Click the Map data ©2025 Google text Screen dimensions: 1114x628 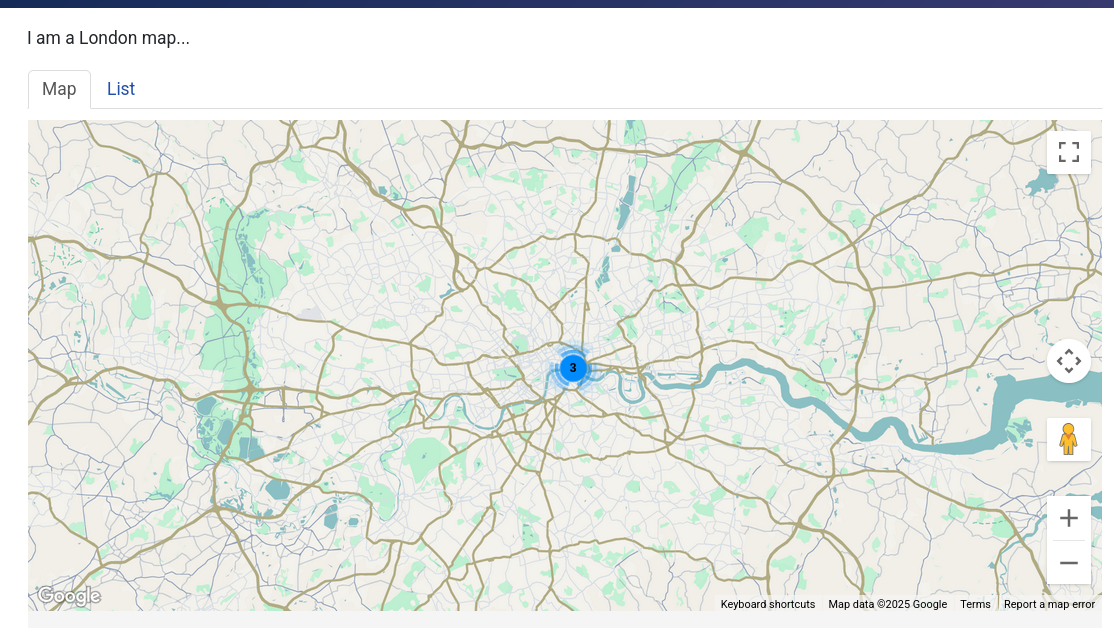coord(887,604)
